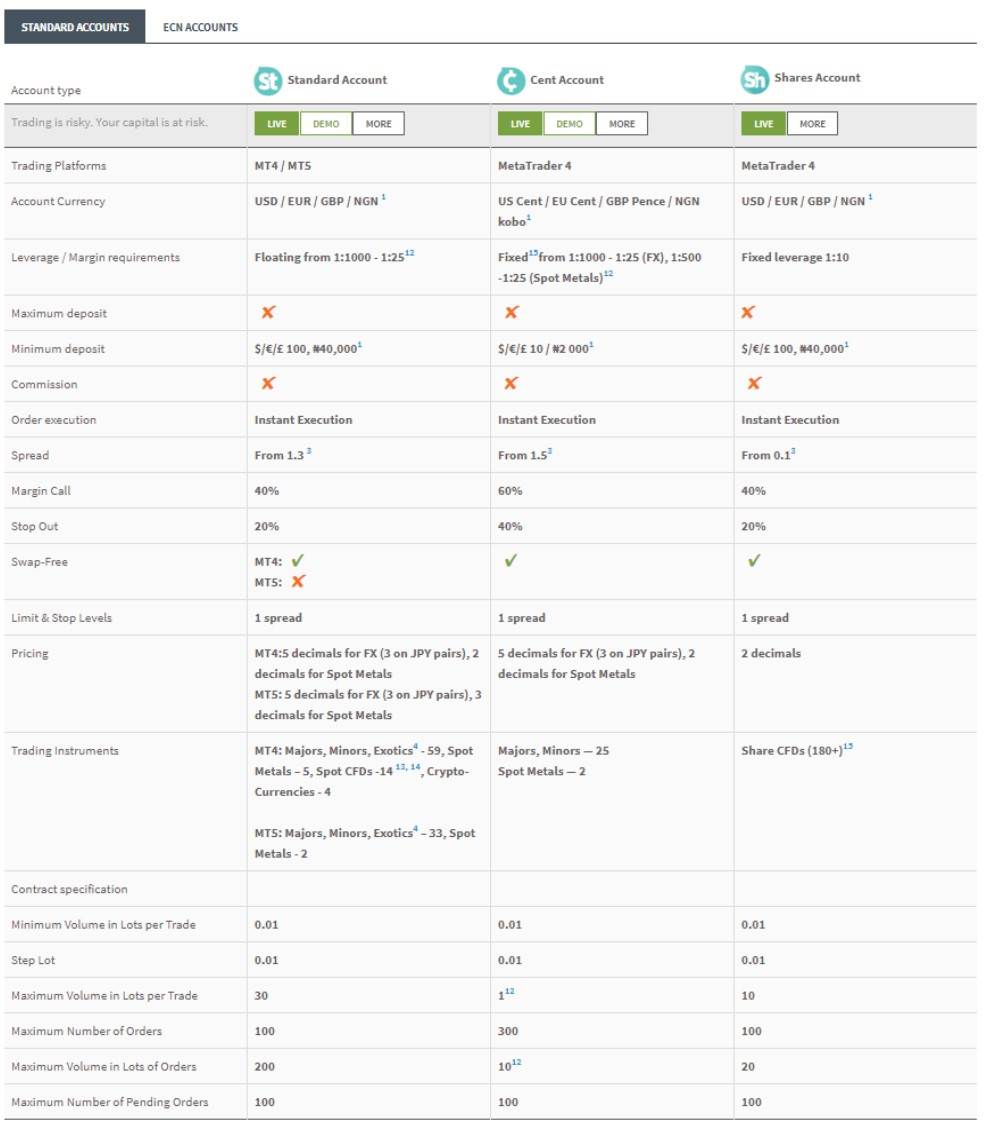Screen dimensions: 992x1125
Task: Click Live button under Shares Account
Action: pos(763,124)
